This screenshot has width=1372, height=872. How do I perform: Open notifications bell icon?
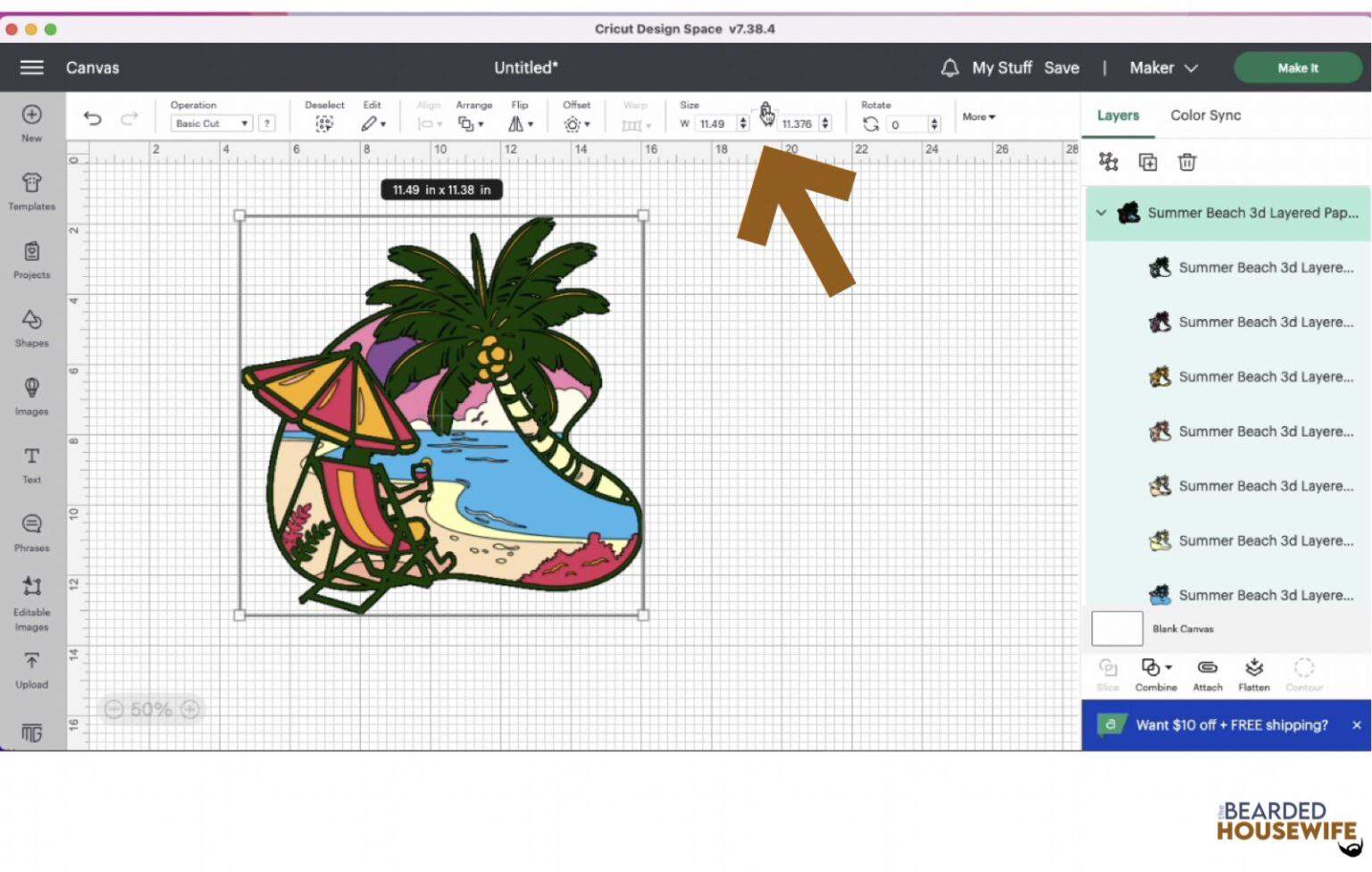(x=950, y=68)
